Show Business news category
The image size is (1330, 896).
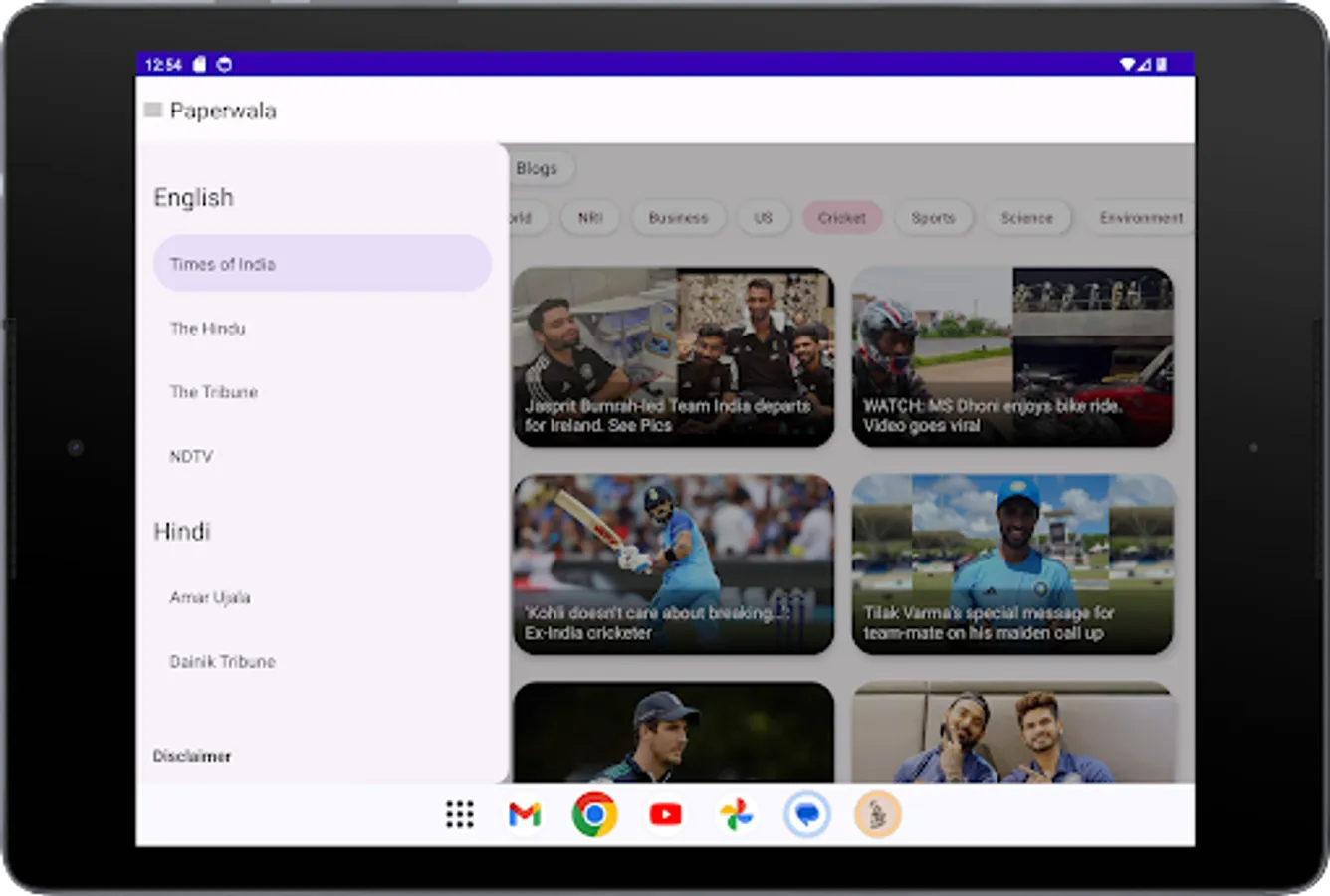(678, 217)
